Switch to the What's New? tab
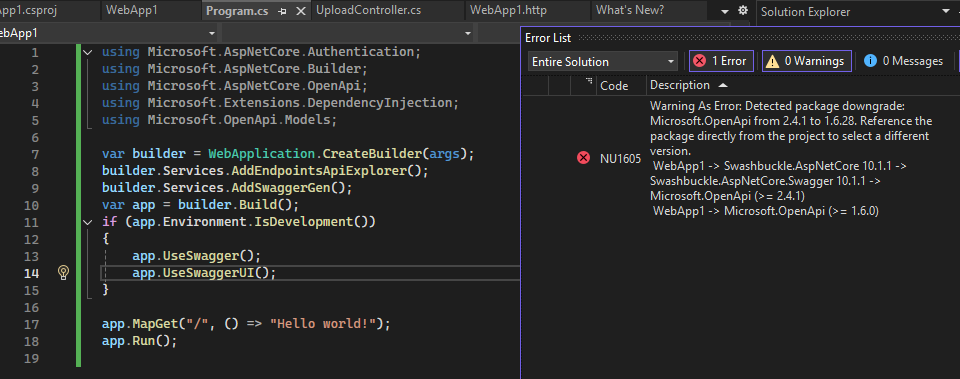The width and height of the screenshot is (960, 379). pos(629,10)
